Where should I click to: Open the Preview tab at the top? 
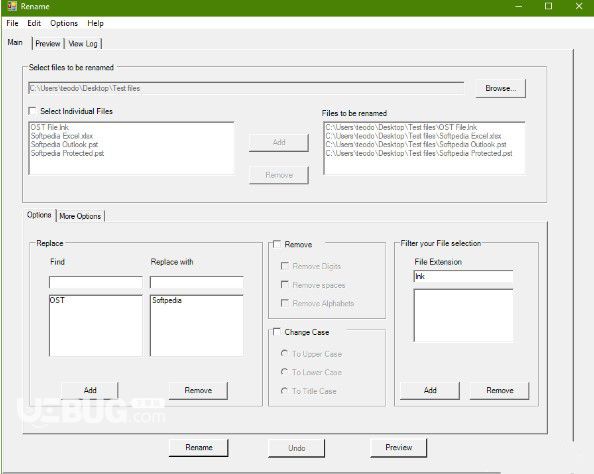[x=48, y=44]
